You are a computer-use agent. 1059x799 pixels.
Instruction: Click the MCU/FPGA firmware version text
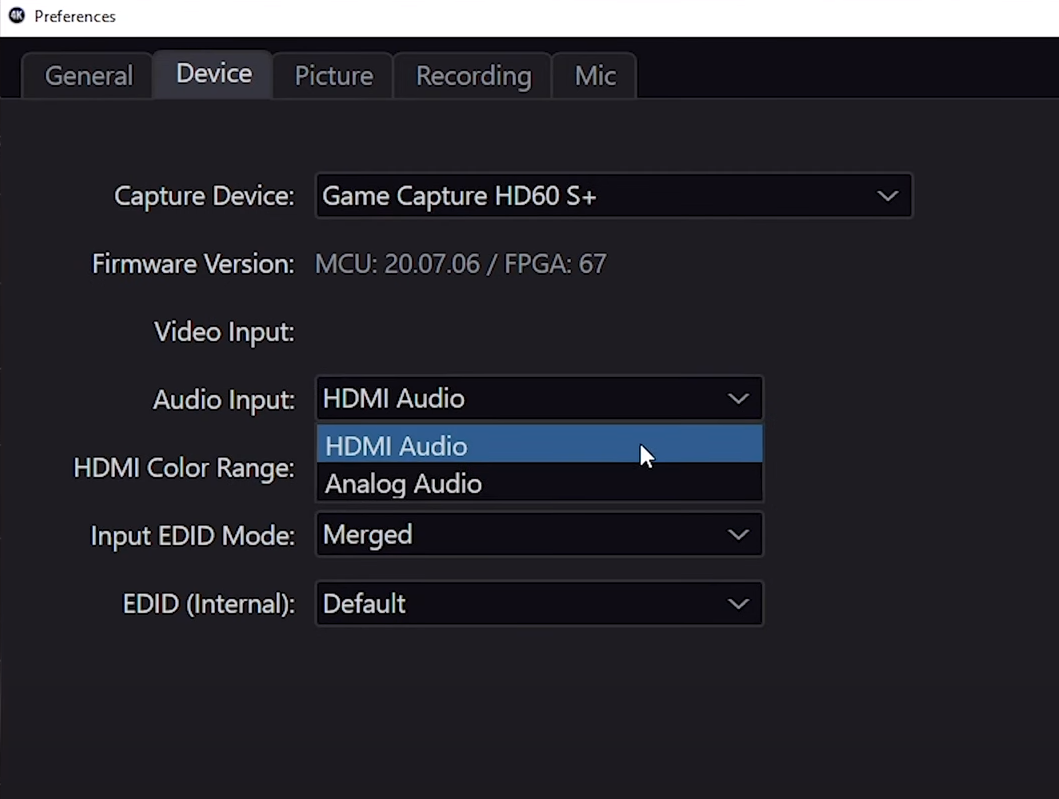[x=460, y=264]
